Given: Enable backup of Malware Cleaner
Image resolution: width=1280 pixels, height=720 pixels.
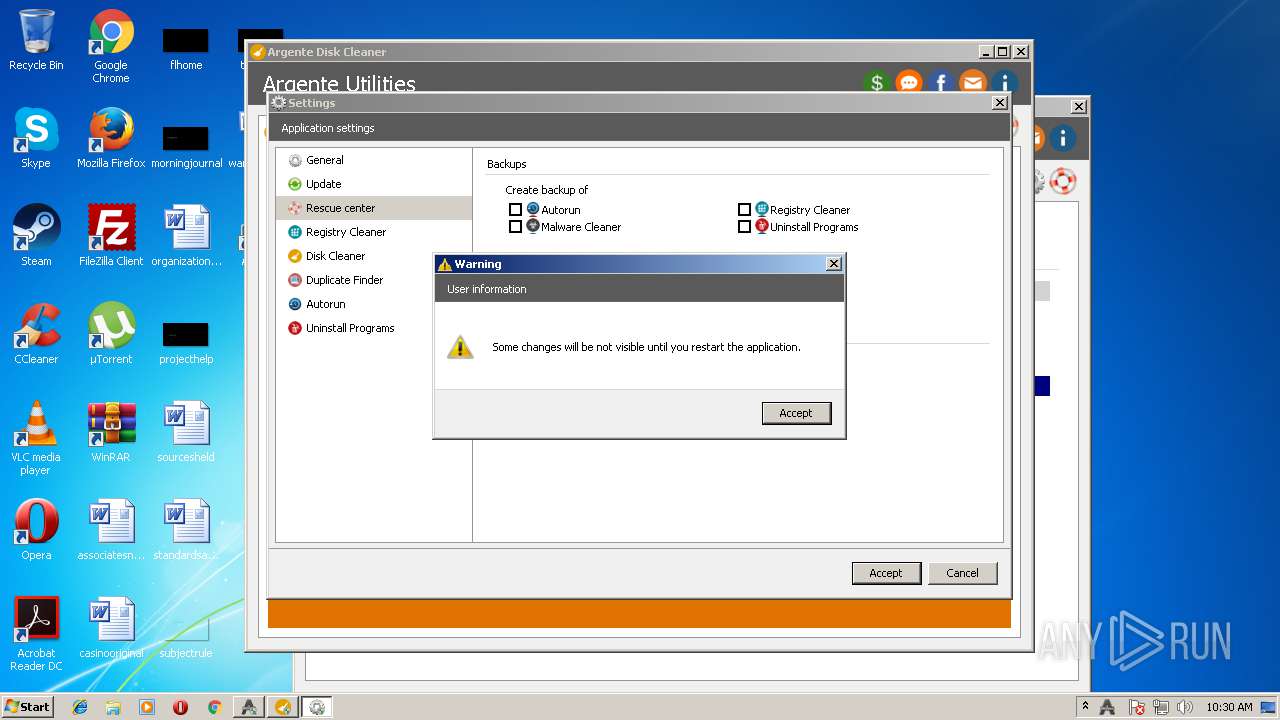Looking at the screenshot, I should (516, 227).
